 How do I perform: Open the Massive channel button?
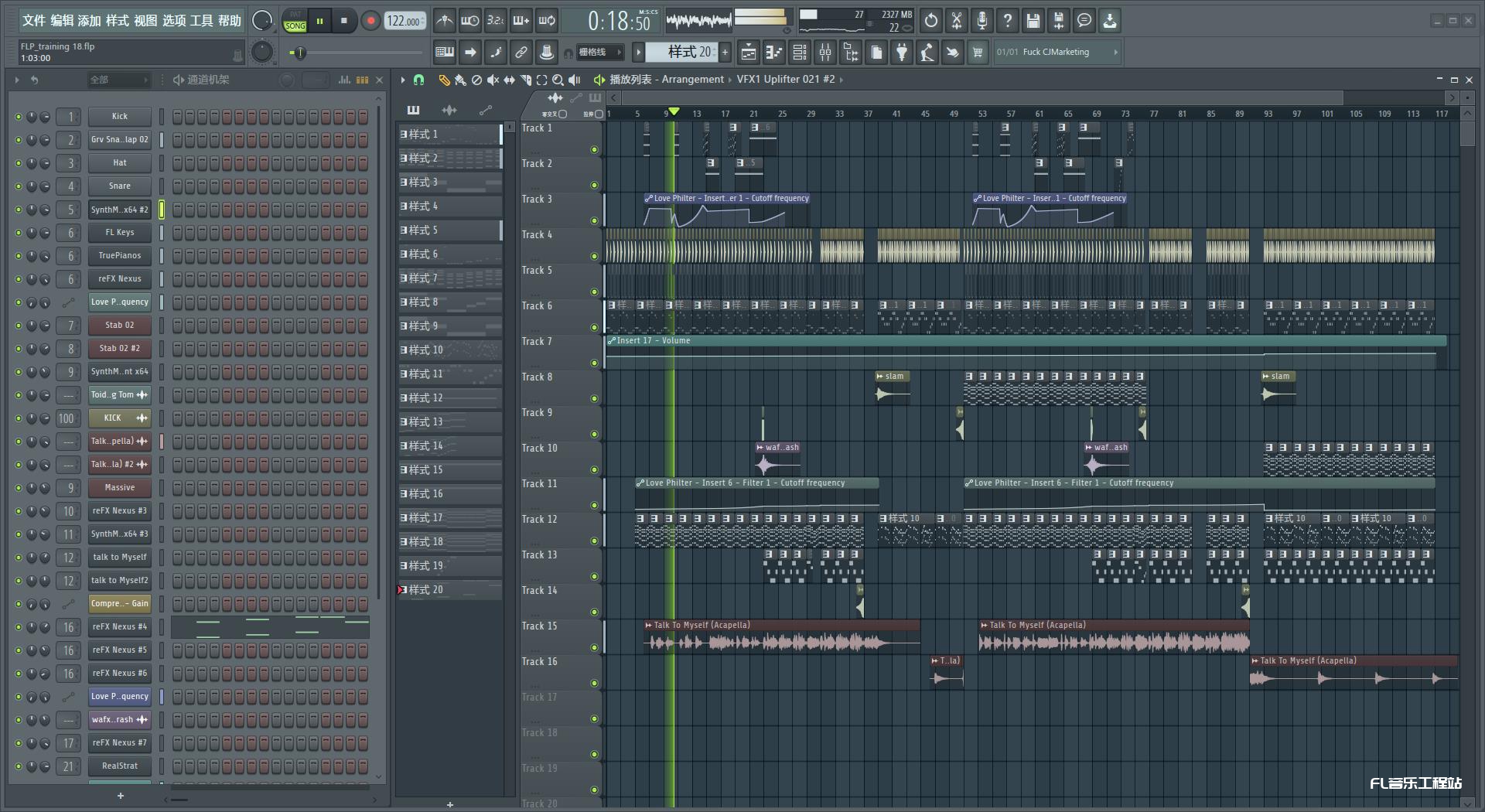[120, 488]
